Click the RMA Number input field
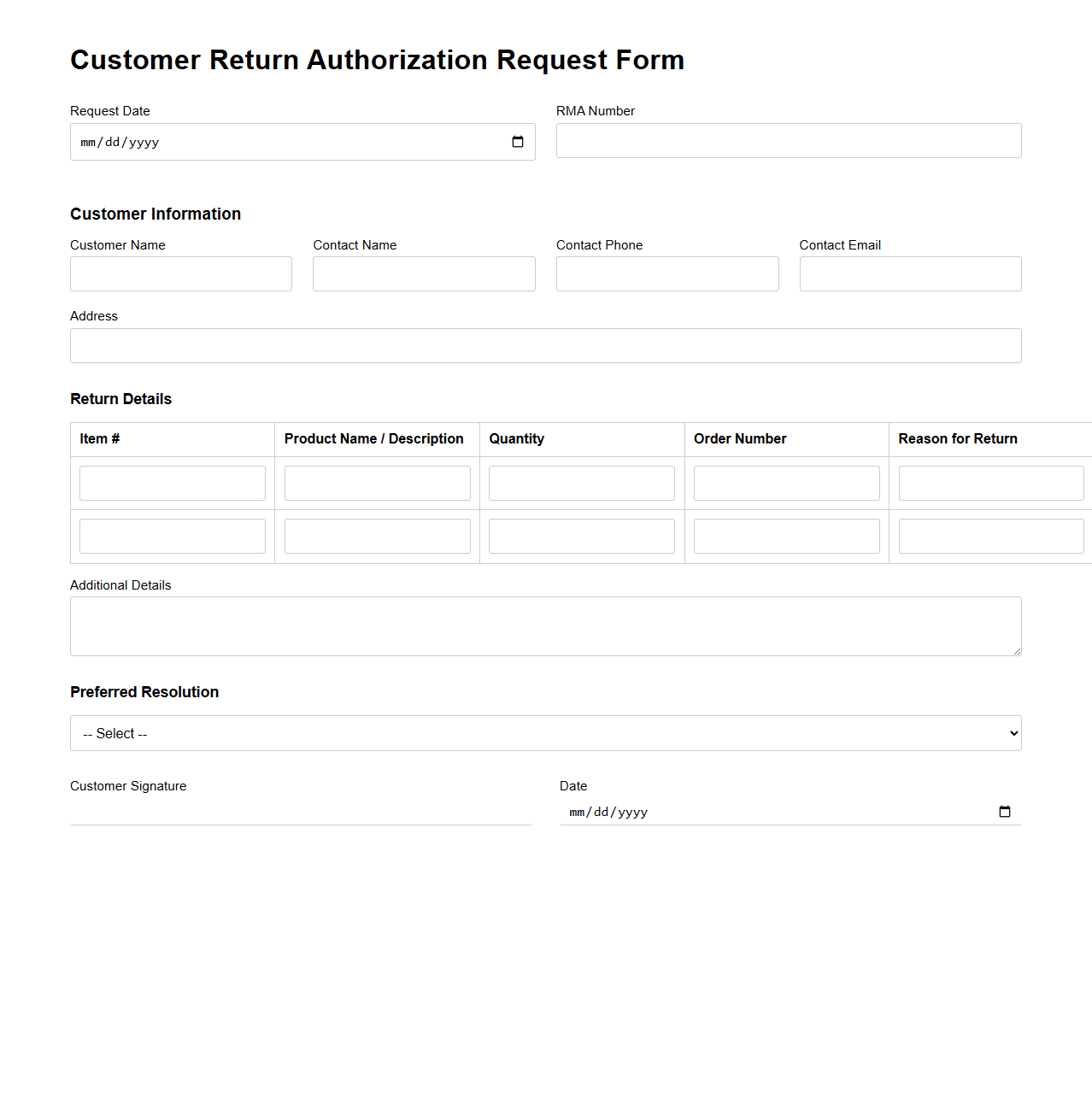The image size is (1092, 1098). (788, 140)
